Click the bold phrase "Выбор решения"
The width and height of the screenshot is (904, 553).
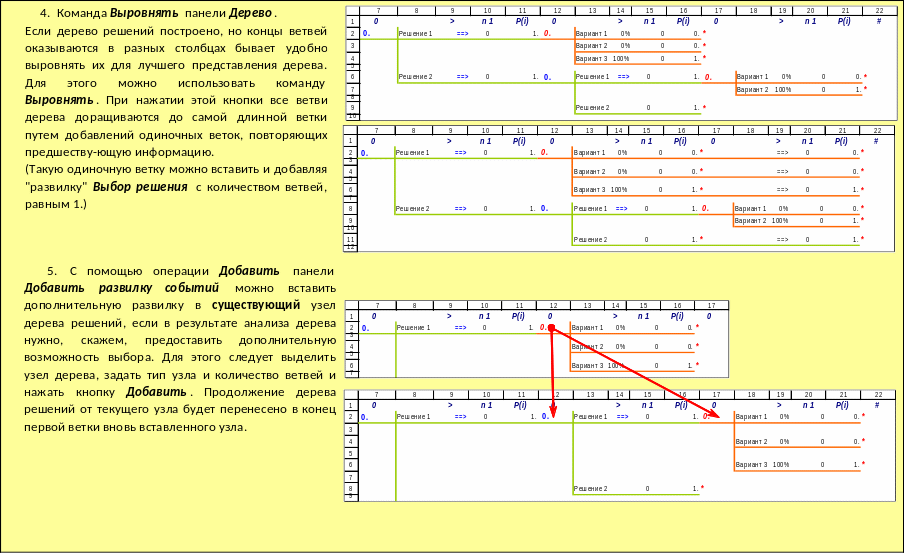pyautogui.click(x=140, y=187)
